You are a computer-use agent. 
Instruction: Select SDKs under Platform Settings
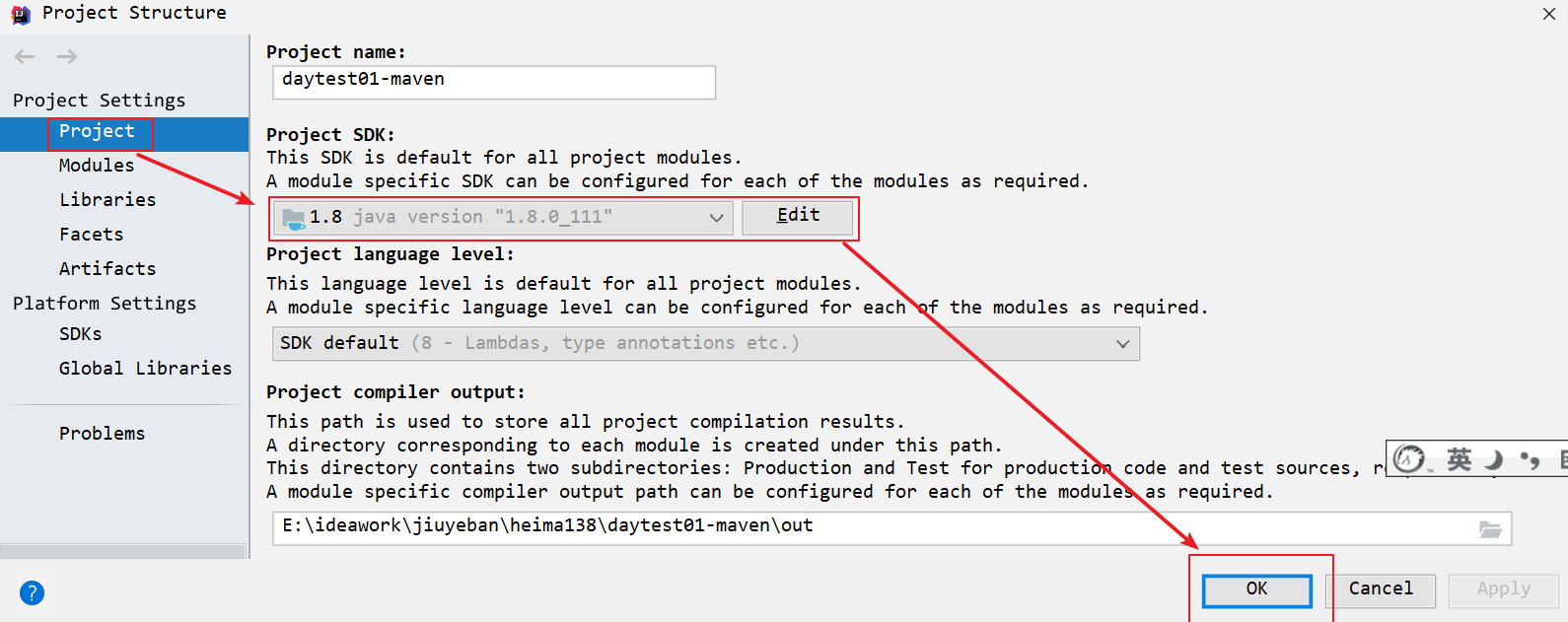tap(81, 334)
